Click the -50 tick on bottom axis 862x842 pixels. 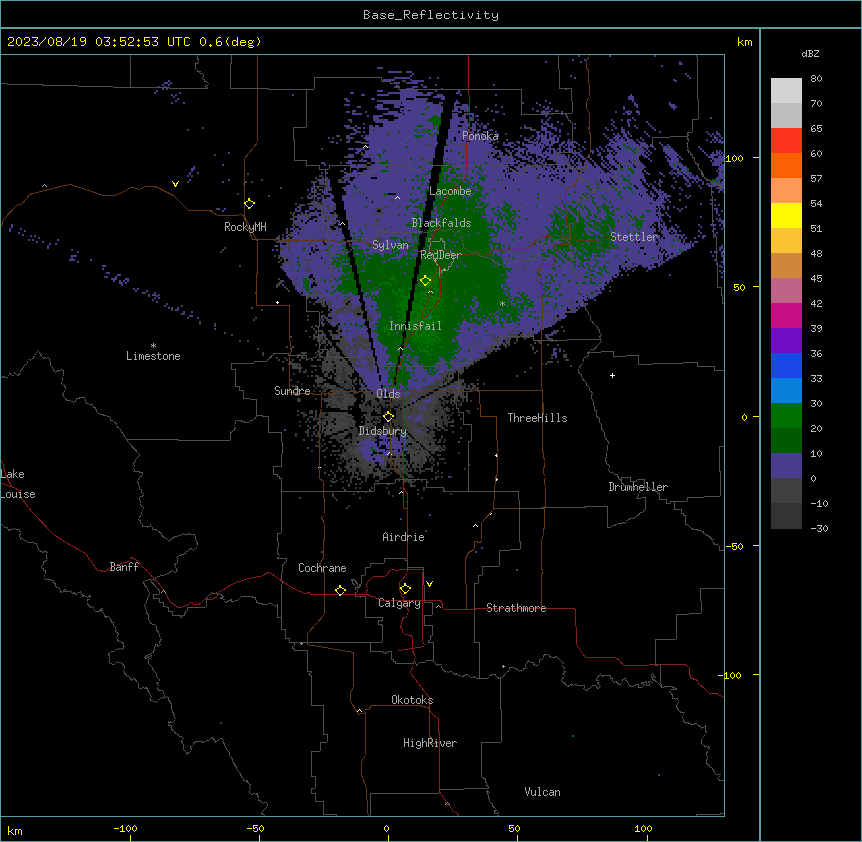coord(255,829)
